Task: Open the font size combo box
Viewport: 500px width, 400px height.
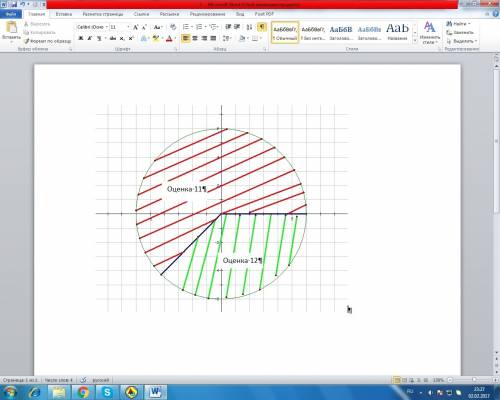Action: (x=120, y=27)
